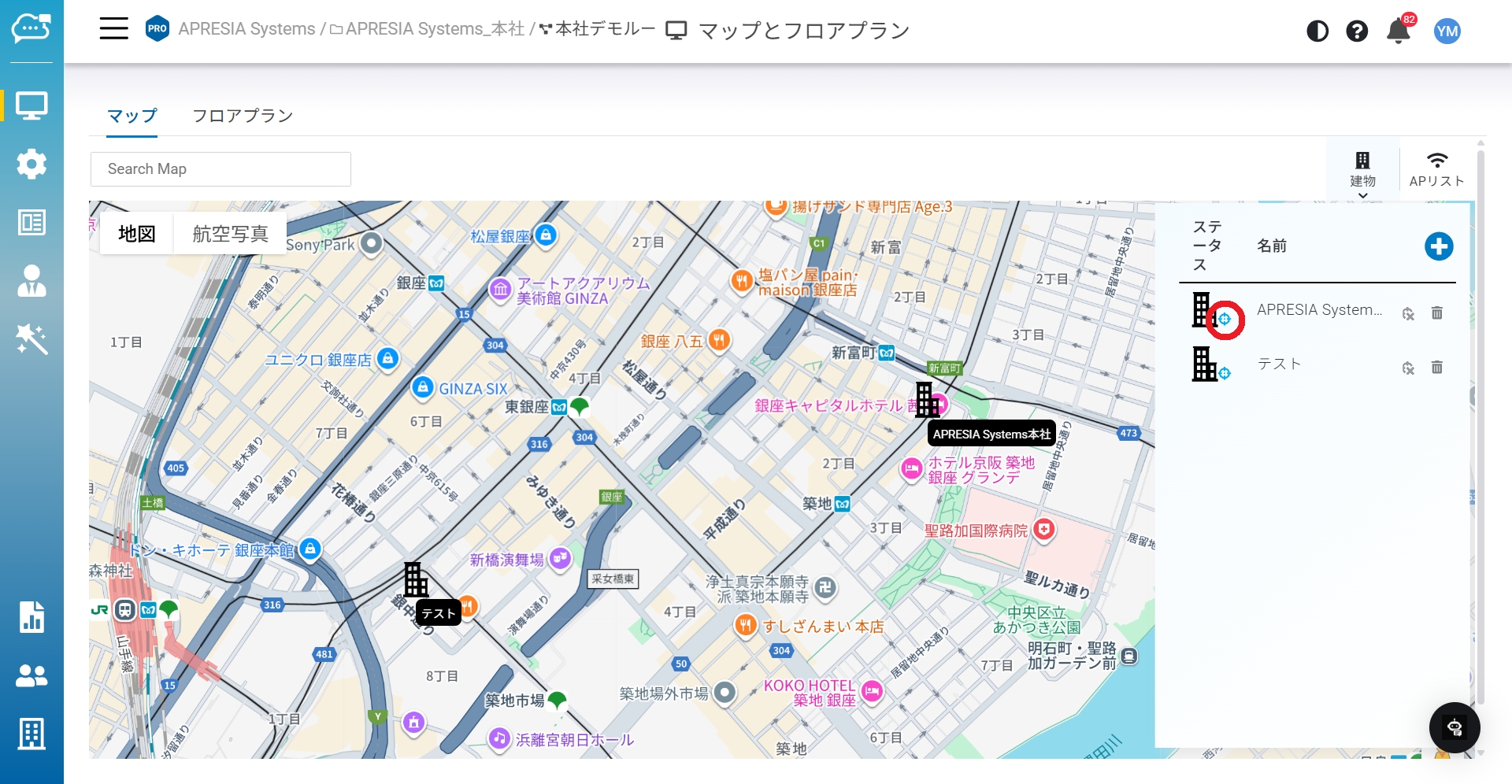The image size is (1512, 784).
Task: Open the monitor dashboard sidebar icon
Action: [x=31, y=105]
